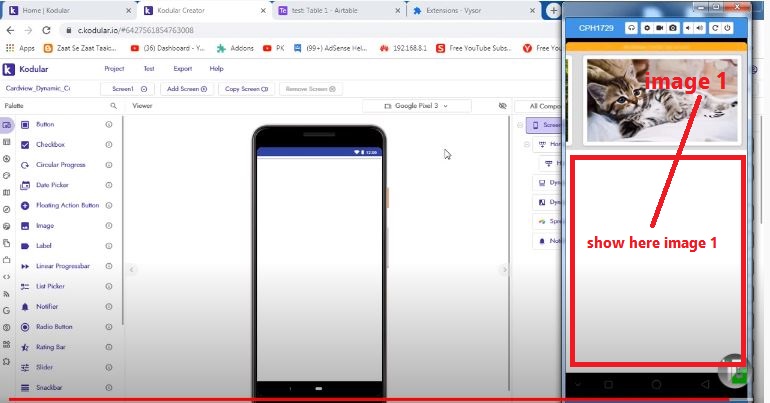Image resolution: width=770 pixels, height=403 pixels.
Task: Open info for the Button component
Action: click(x=109, y=125)
